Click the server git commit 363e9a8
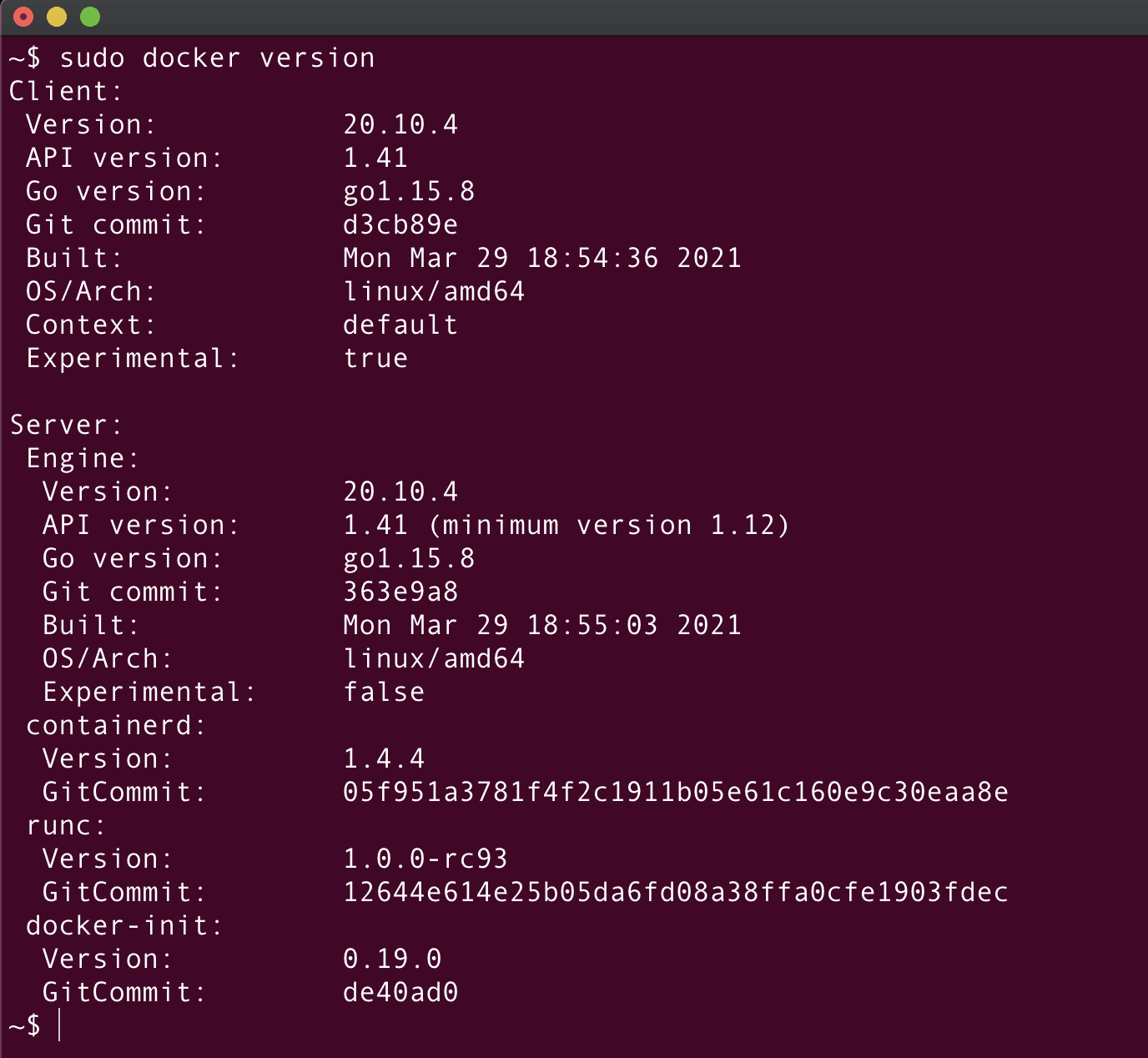The height and width of the screenshot is (1058, 1148). 400,592
